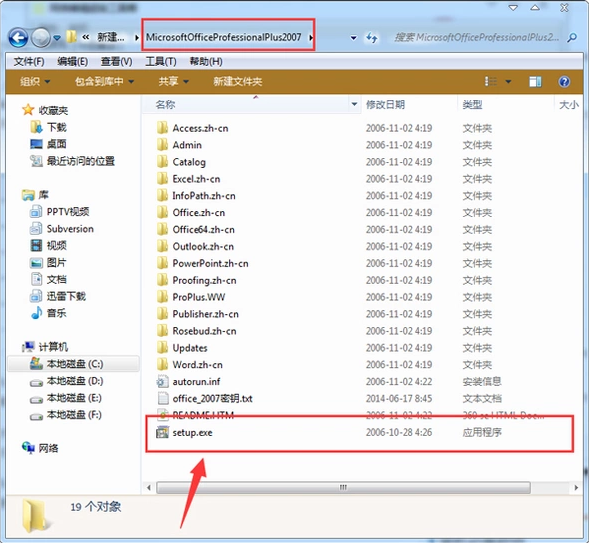
Task: Click the horizontal scrollbar right arrow
Action: (576, 488)
